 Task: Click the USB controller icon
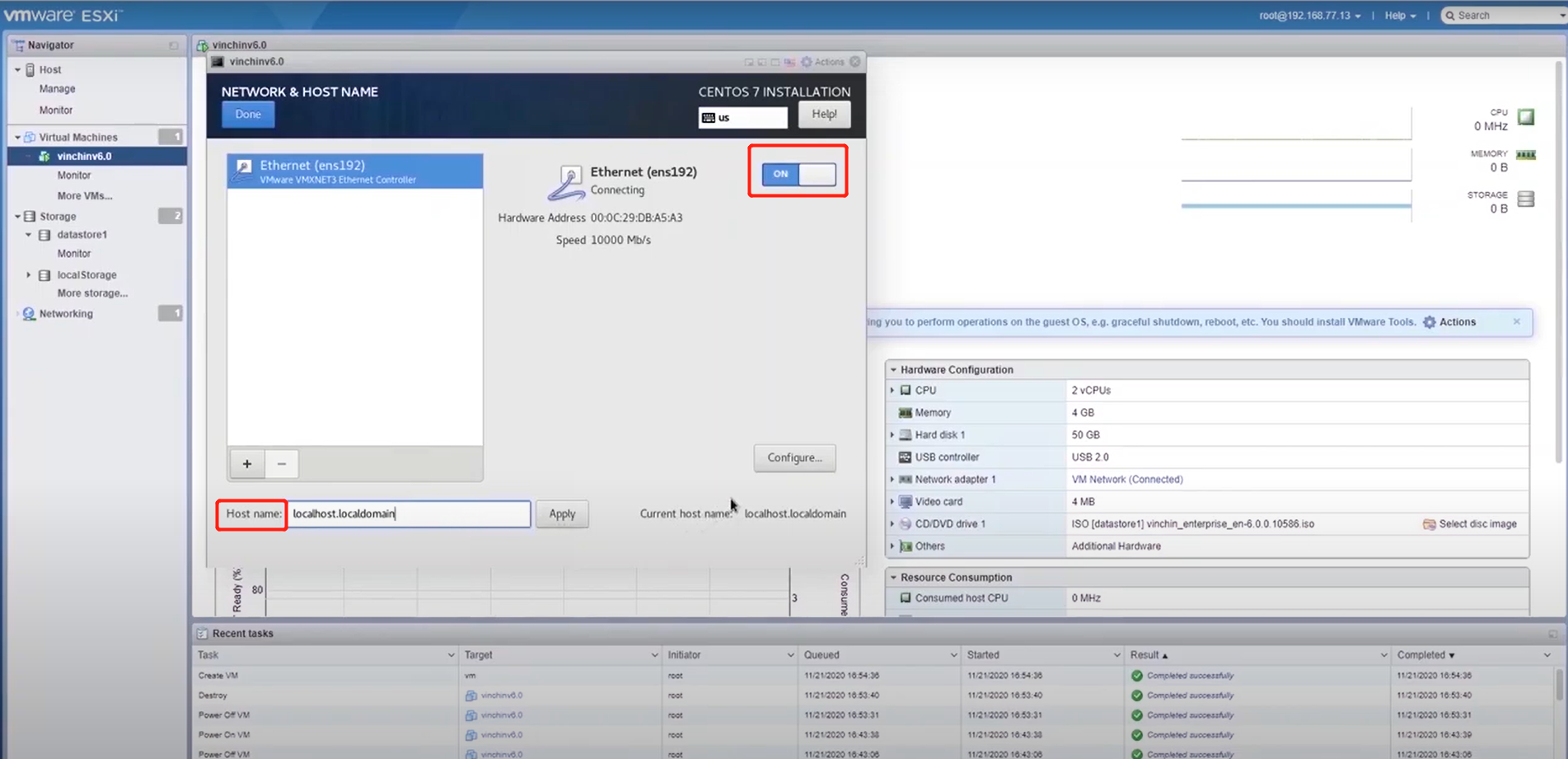pyautogui.click(x=906, y=457)
